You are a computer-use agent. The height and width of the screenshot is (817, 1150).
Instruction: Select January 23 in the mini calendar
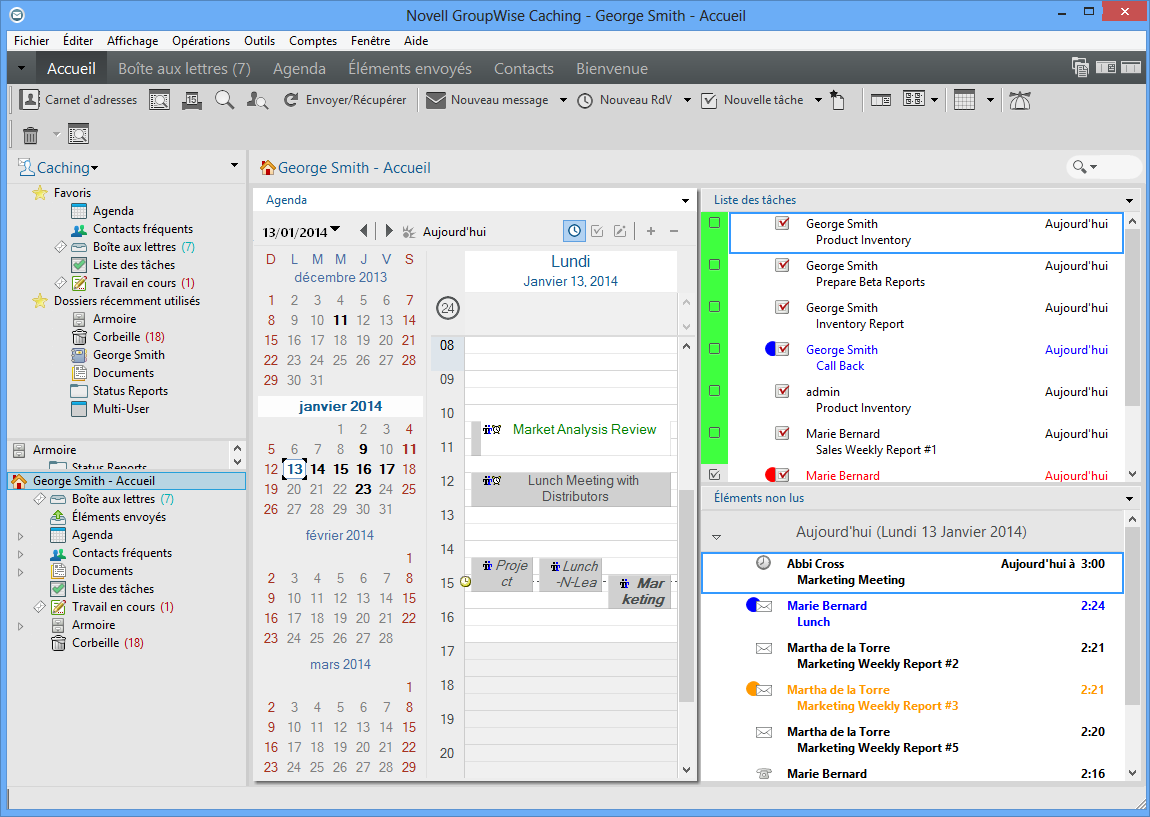[x=363, y=489]
